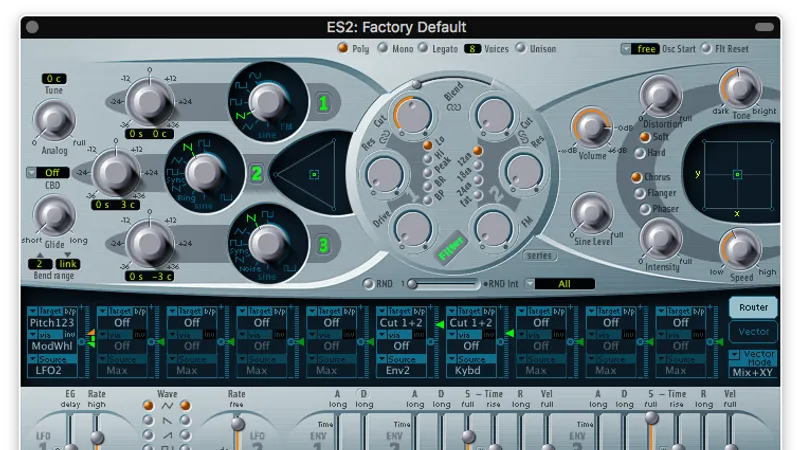Screen dimensions: 800x450
Task: Click the Tone knob
Action: 740,88
